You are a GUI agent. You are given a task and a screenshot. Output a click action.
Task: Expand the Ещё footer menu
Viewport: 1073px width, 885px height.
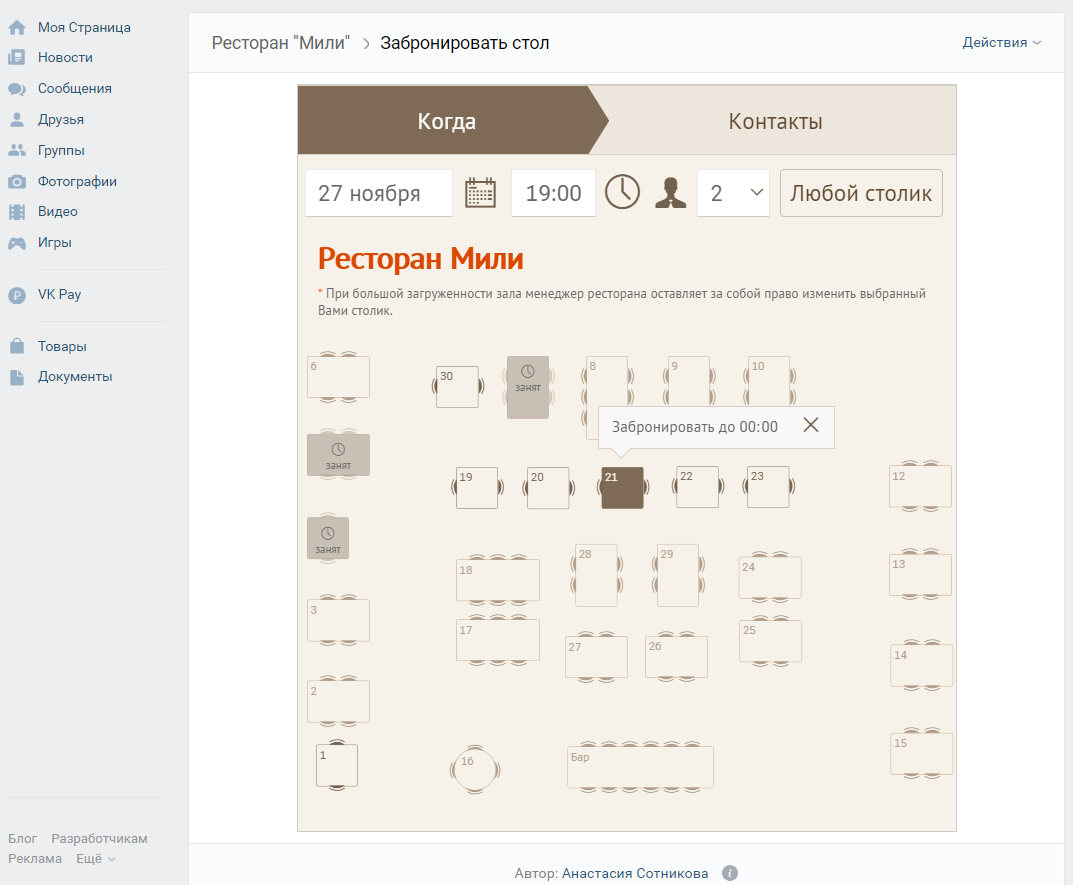coord(96,859)
